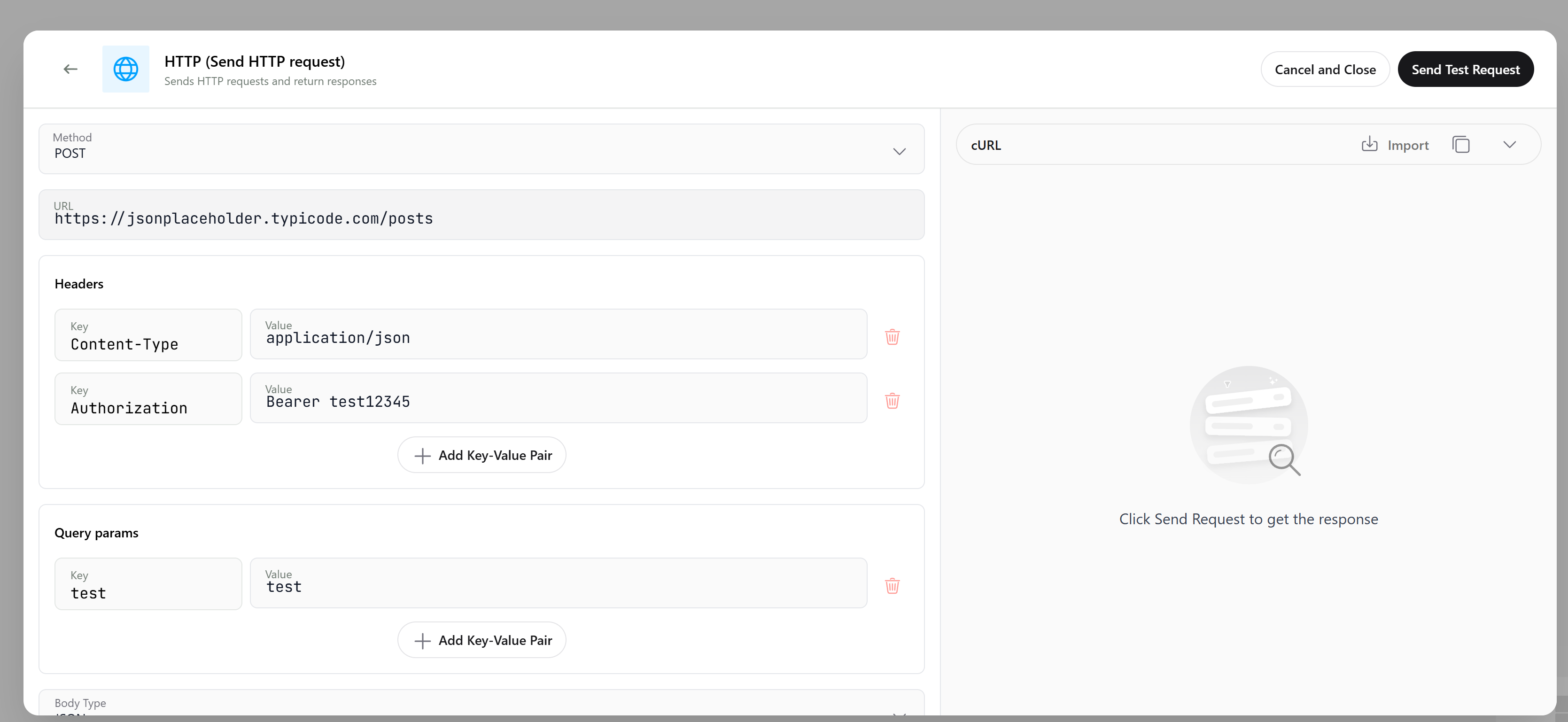
Task: Open the Method dropdown
Action: tap(899, 151)
